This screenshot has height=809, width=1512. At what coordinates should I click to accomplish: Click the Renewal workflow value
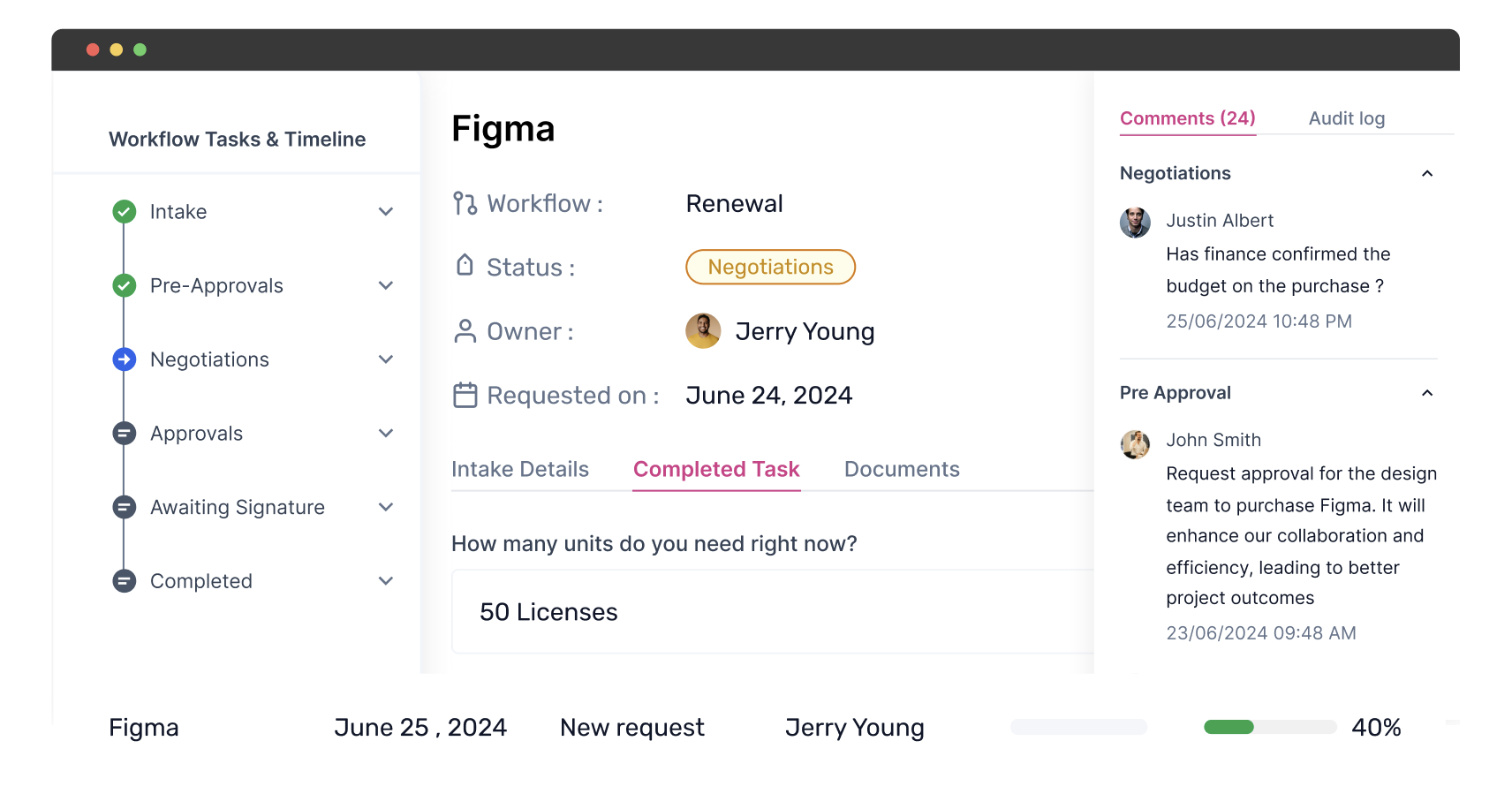point(735,204)
